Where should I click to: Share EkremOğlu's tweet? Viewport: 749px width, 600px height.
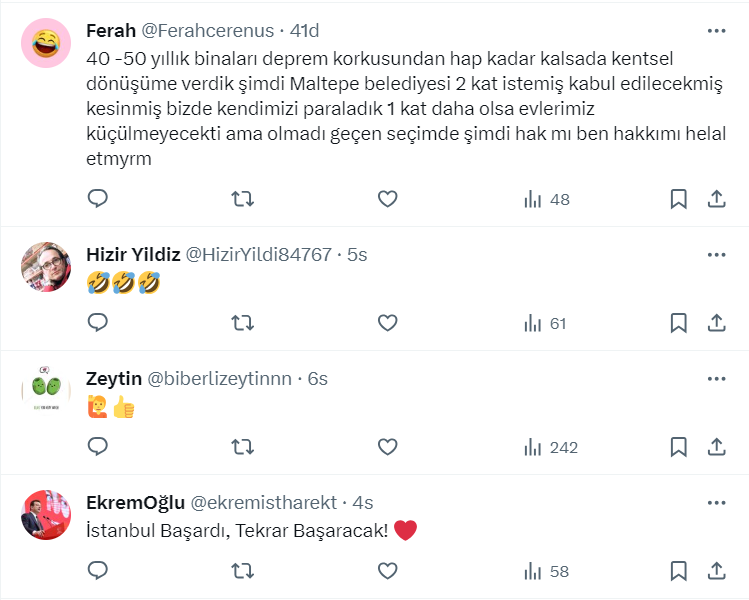coord(716,571)
